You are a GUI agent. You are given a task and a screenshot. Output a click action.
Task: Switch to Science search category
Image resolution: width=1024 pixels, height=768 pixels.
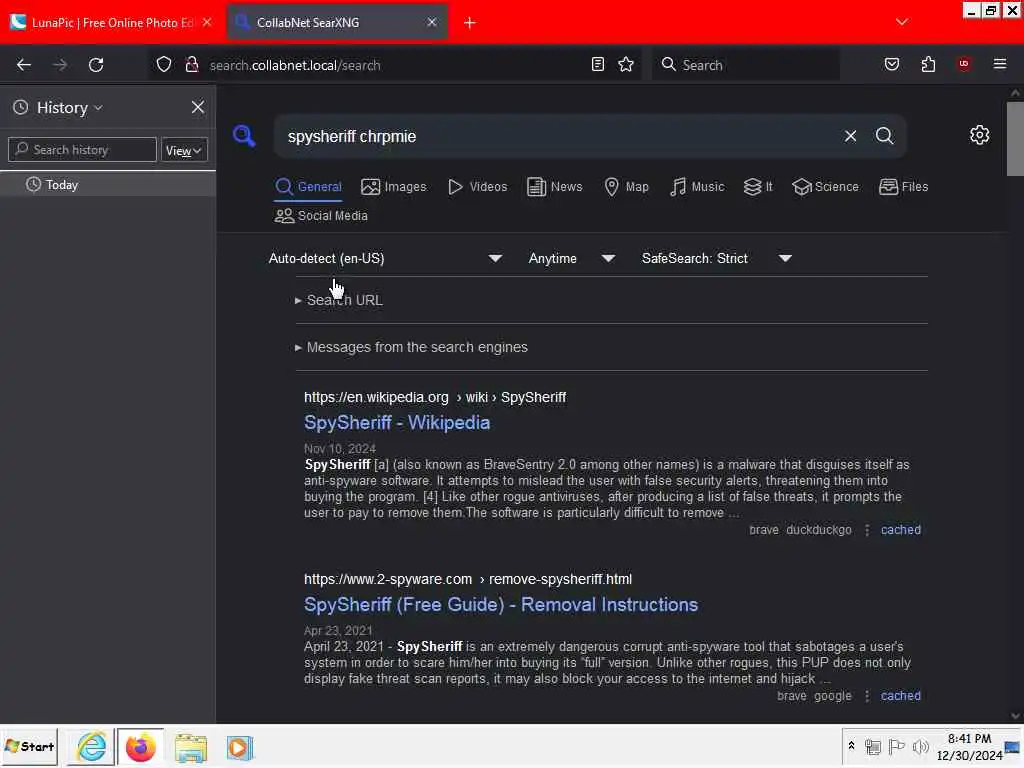click(x=825, y=187)
